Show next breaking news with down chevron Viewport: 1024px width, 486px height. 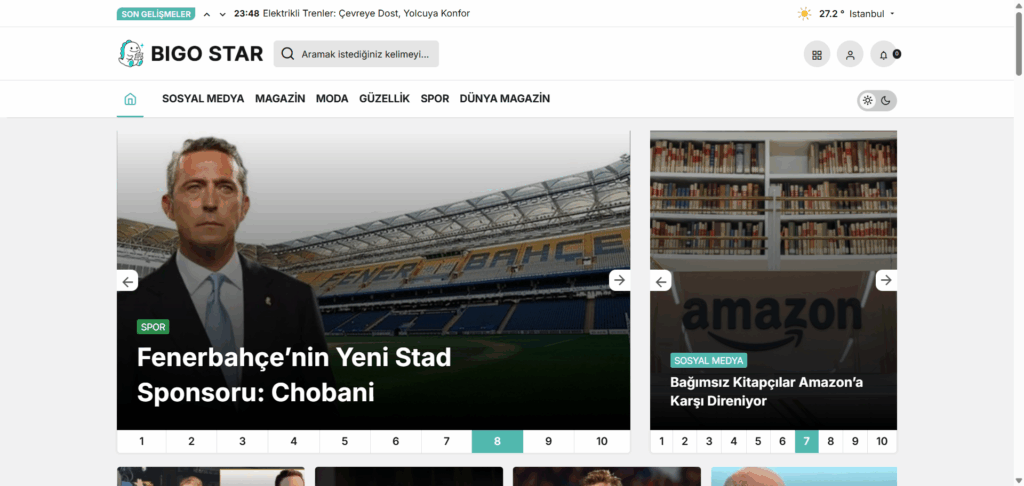coord(222,14)
